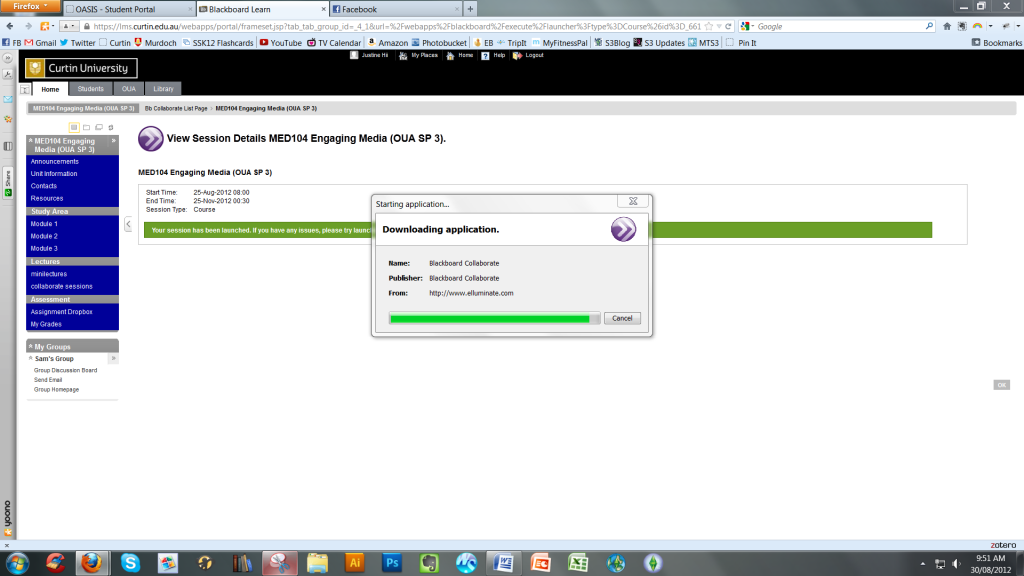
Task: Open Skype from the Windows taskbar
Action: click(130, 562)
